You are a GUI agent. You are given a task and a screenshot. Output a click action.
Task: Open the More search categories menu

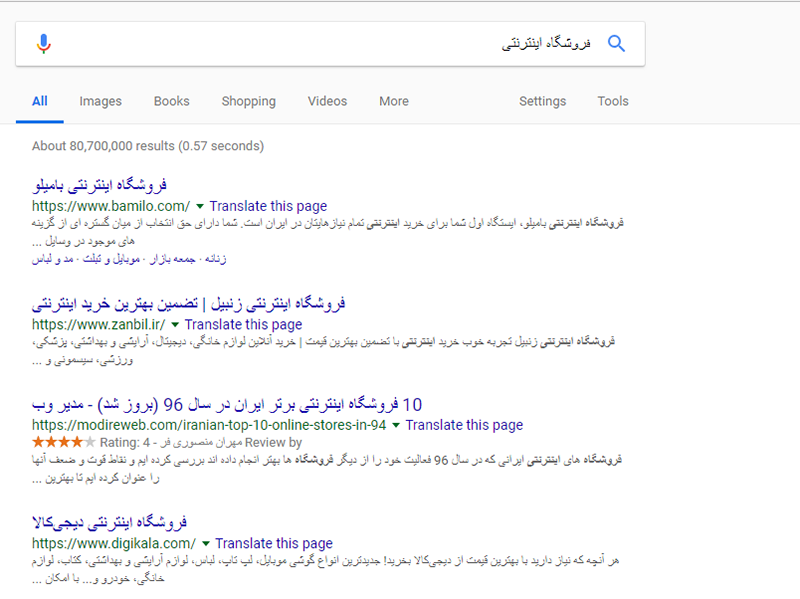point(393,101)
